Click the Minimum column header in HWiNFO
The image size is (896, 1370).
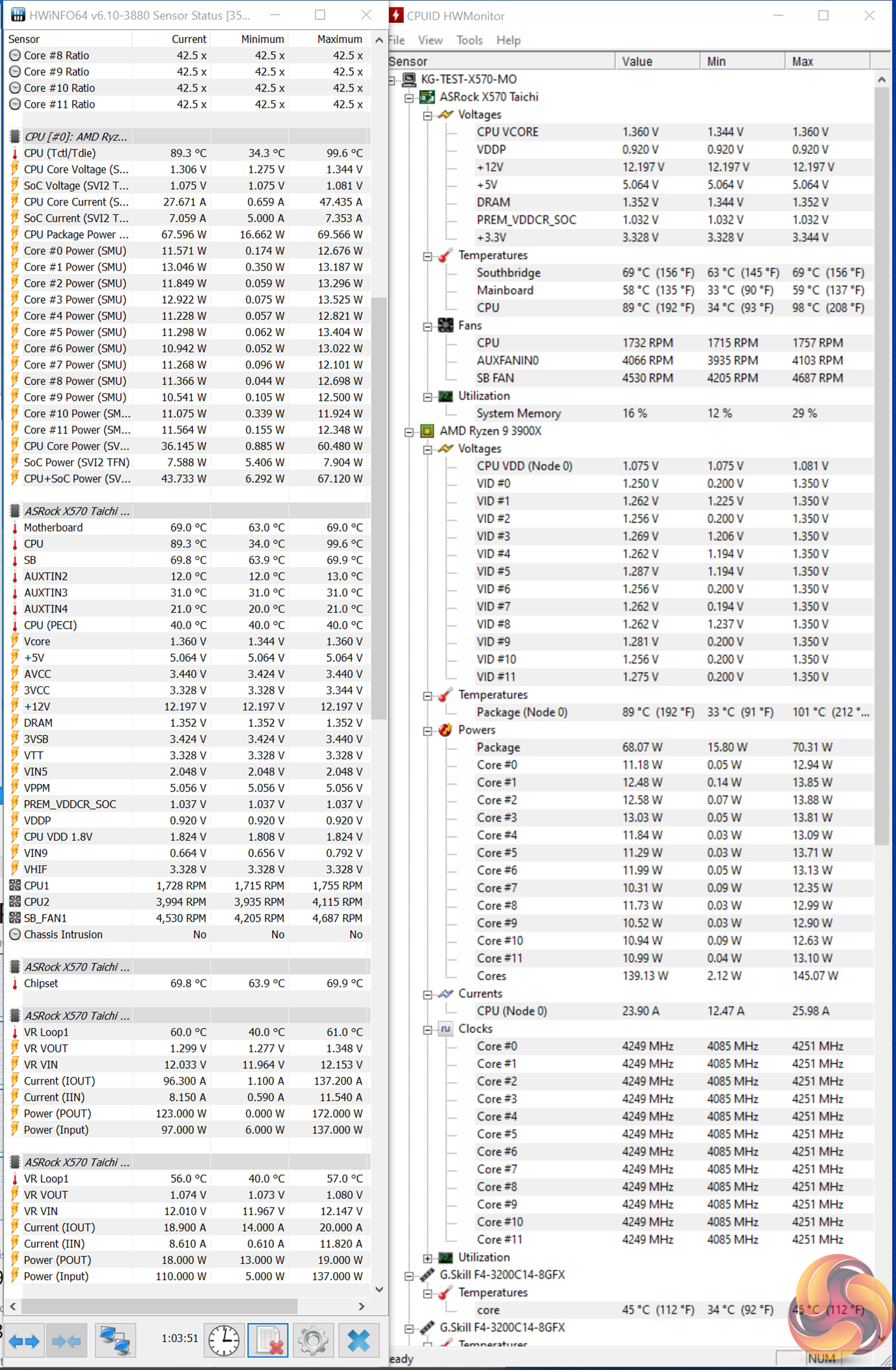[x=249, y=39]
